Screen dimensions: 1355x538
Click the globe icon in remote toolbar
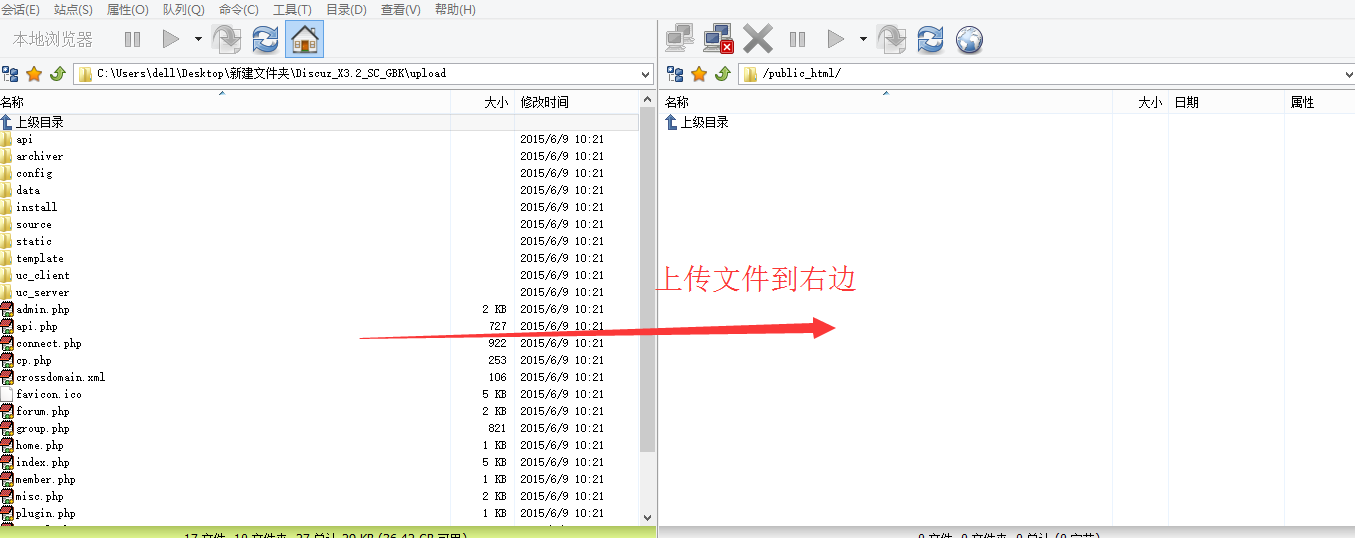pos(969,39)
